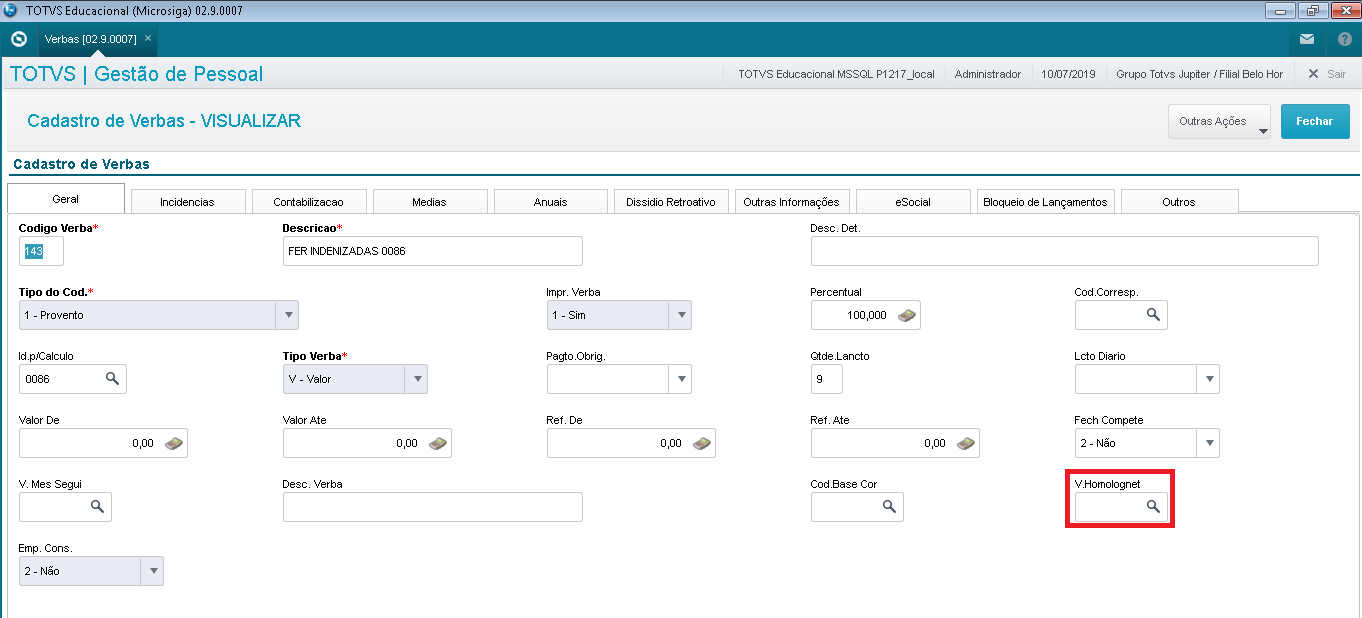Switch to the Incidencias tab
This screenshot has height=618, width=1362.
(187, 201)
